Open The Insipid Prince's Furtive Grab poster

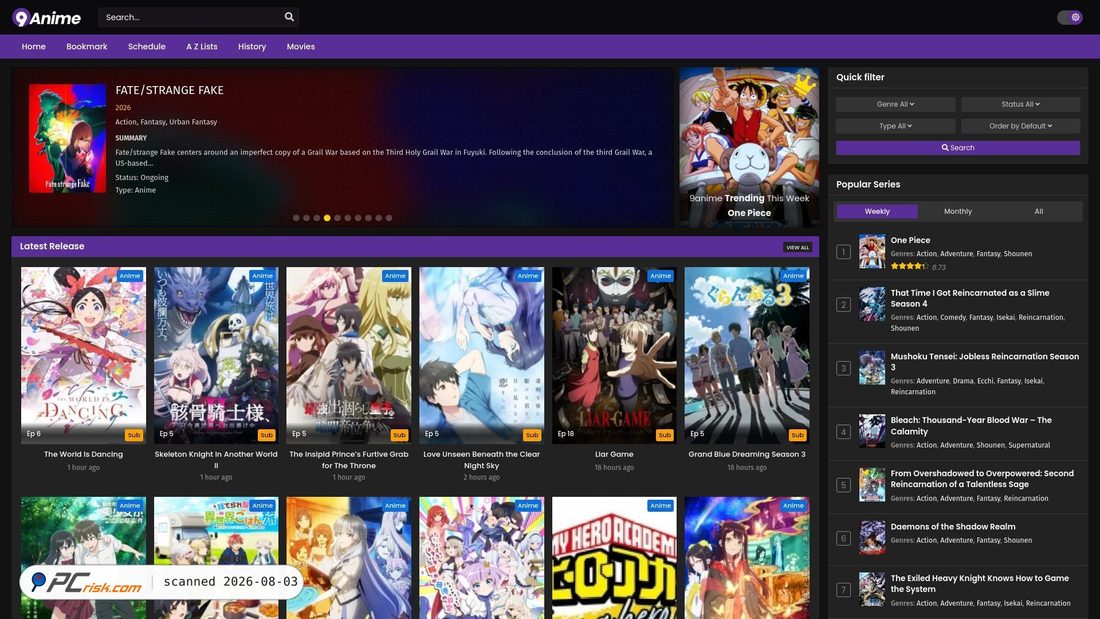click(349, 355)
